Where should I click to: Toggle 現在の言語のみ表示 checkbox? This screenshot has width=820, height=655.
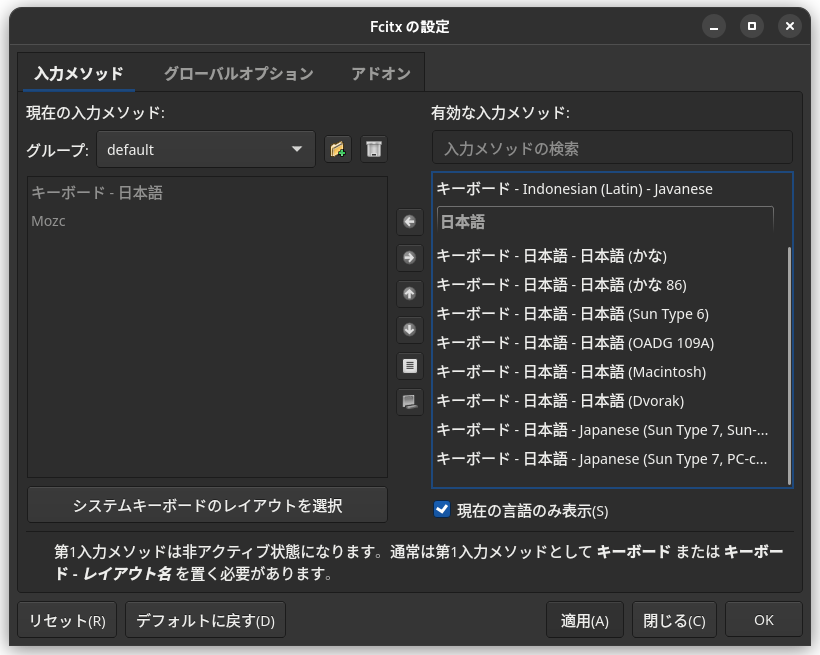pos(442,509)
